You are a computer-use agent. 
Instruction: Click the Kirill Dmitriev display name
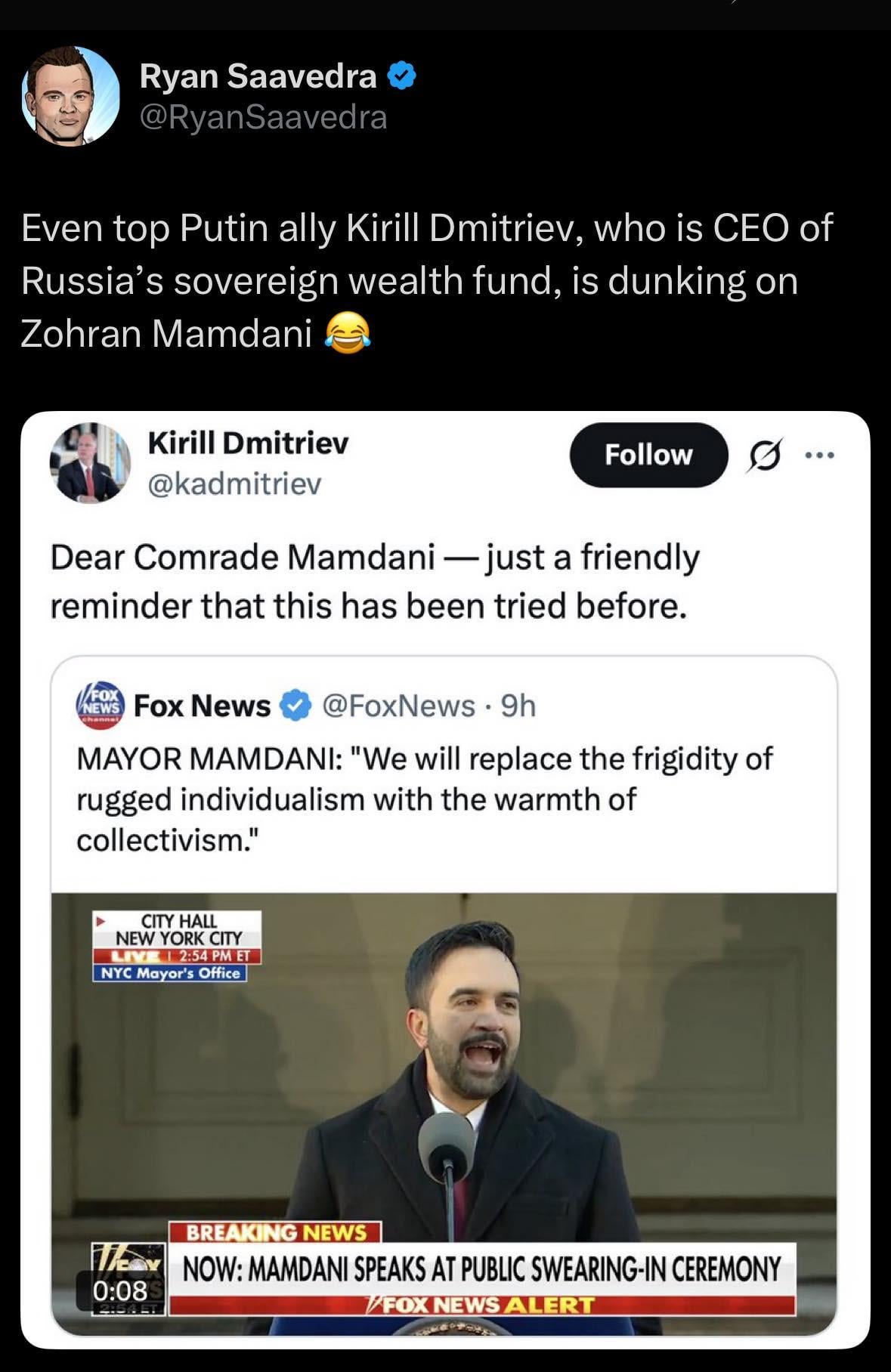click(248, 443)
